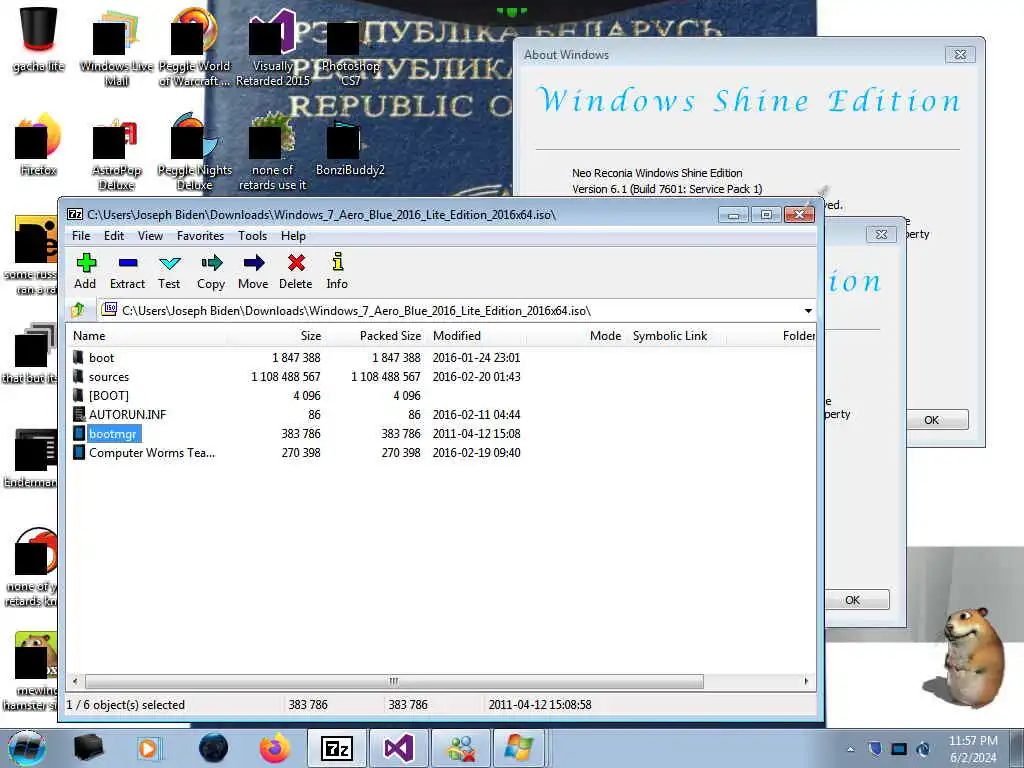Open the BonziBuddy2 desktop icon

pos(350,149)
